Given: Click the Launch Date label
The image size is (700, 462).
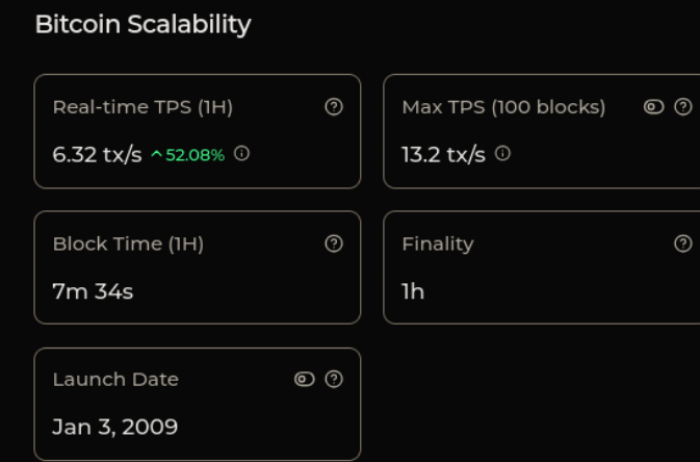Looking at the screenshot, I should pos(115,379).
